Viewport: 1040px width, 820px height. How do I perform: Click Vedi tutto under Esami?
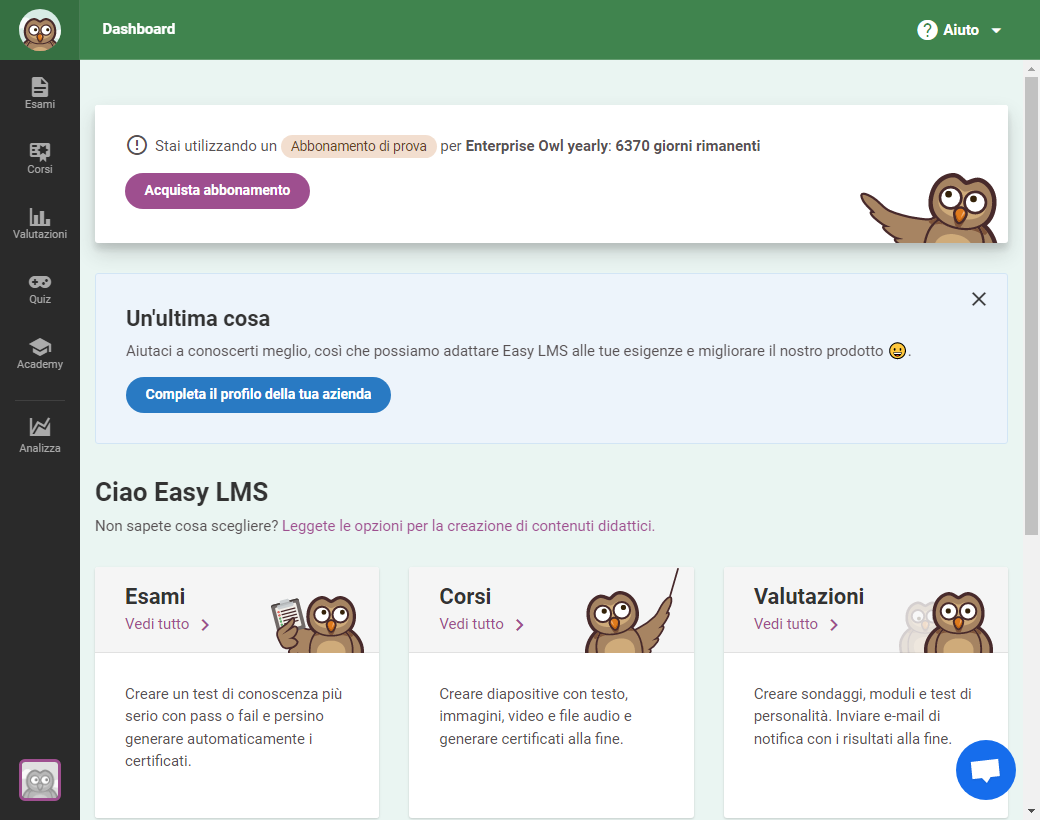[157, 624]
